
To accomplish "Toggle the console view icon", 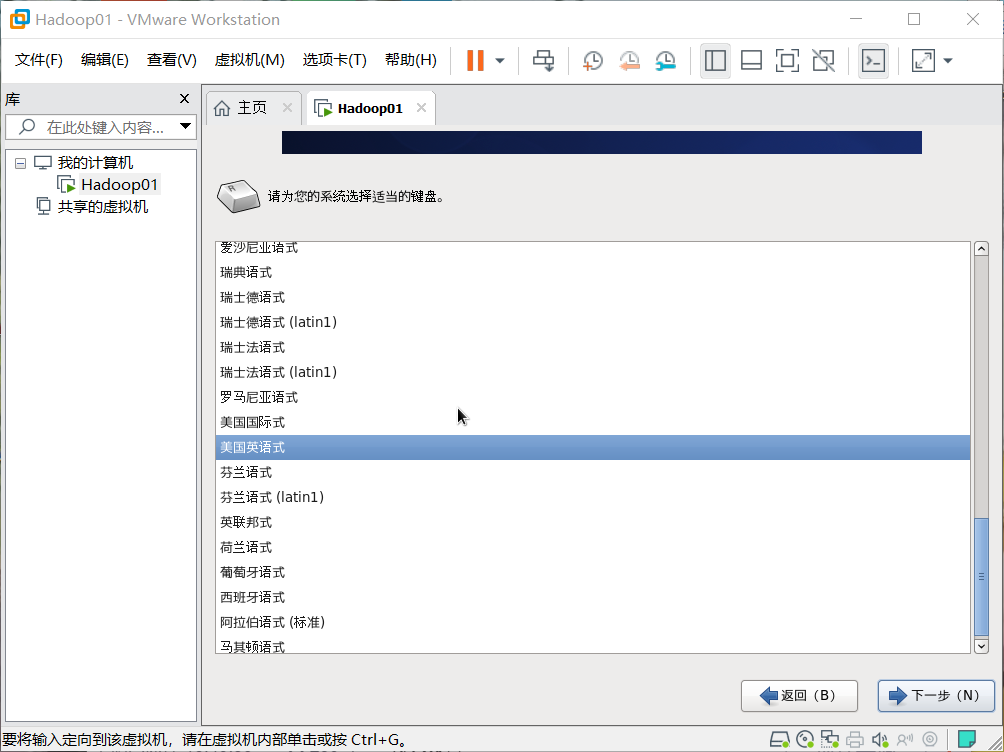I will click(873, 61).
